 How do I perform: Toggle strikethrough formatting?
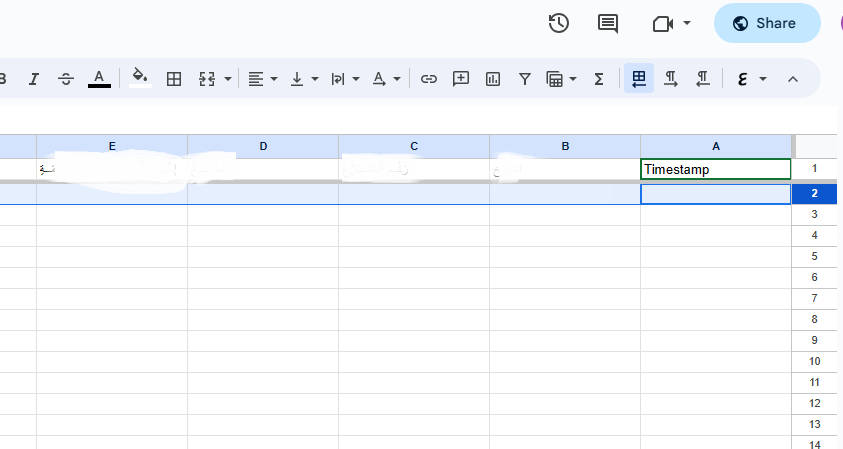pyautogui.click(x=66, y=78)
